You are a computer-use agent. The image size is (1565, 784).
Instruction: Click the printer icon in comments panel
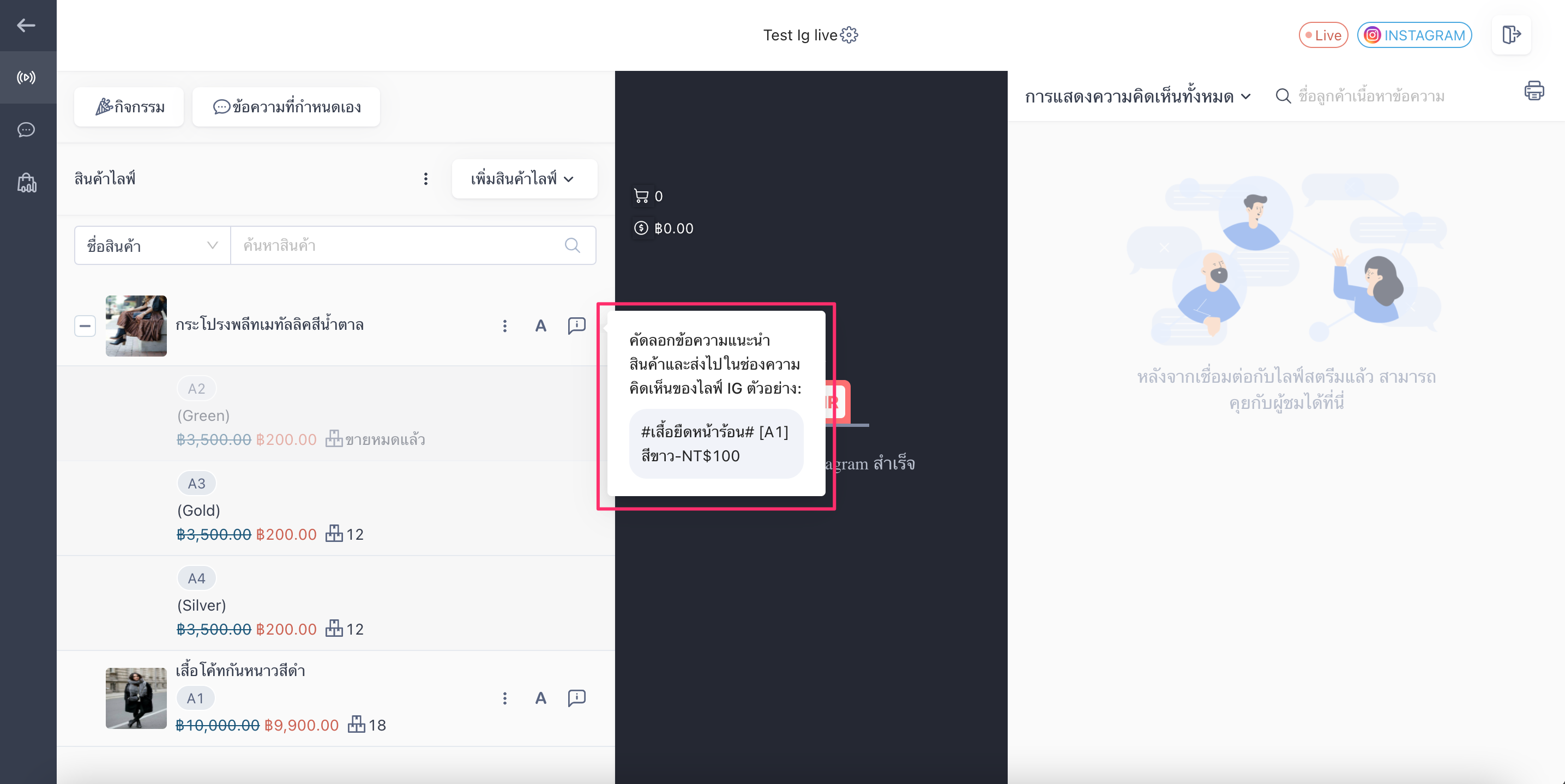coord(1533,90)
